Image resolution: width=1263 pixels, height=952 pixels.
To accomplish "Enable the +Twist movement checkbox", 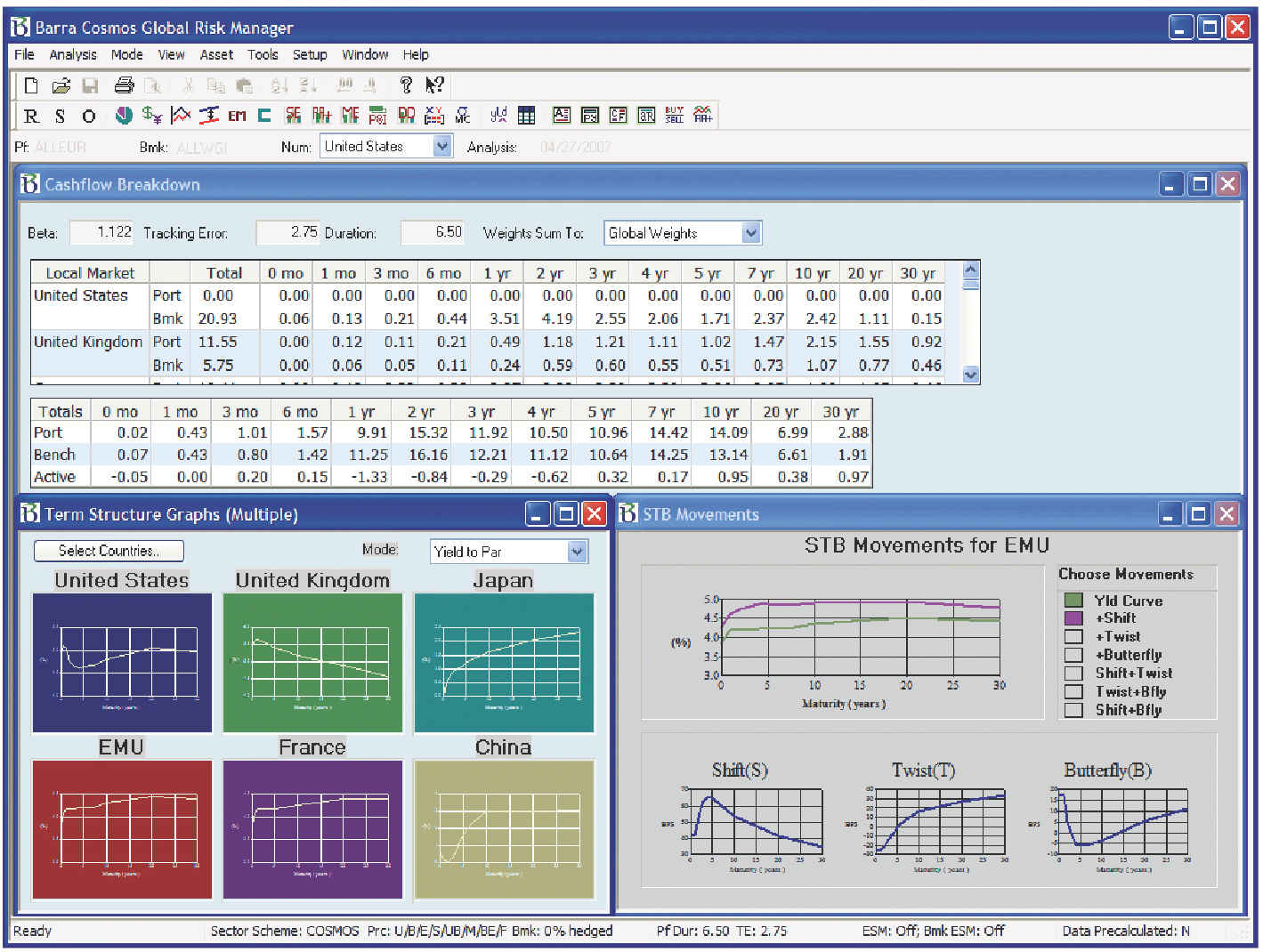I will coord(1073,636).
